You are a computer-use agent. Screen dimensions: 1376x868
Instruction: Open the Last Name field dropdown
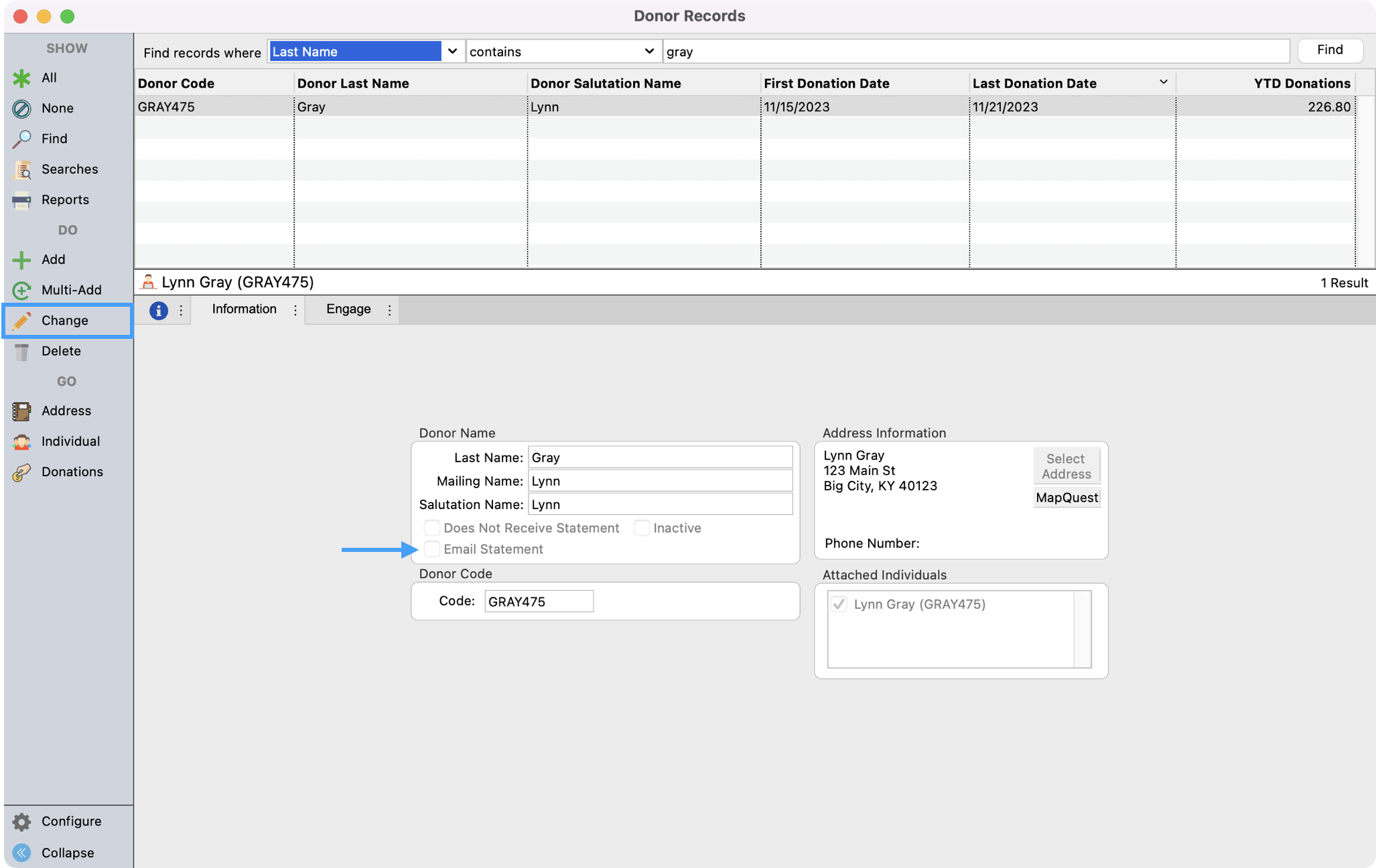452,52
